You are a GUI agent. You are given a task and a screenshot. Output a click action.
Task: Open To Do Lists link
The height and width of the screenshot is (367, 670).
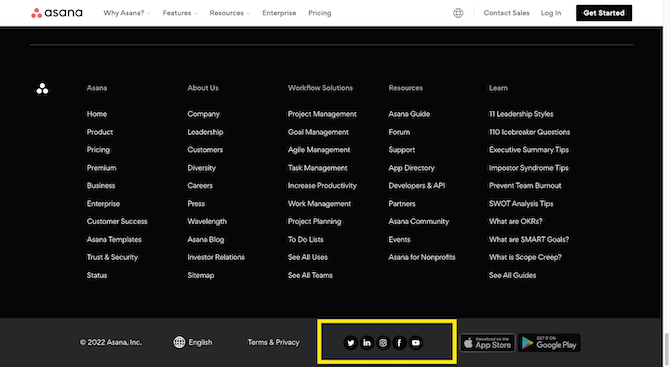306,240
